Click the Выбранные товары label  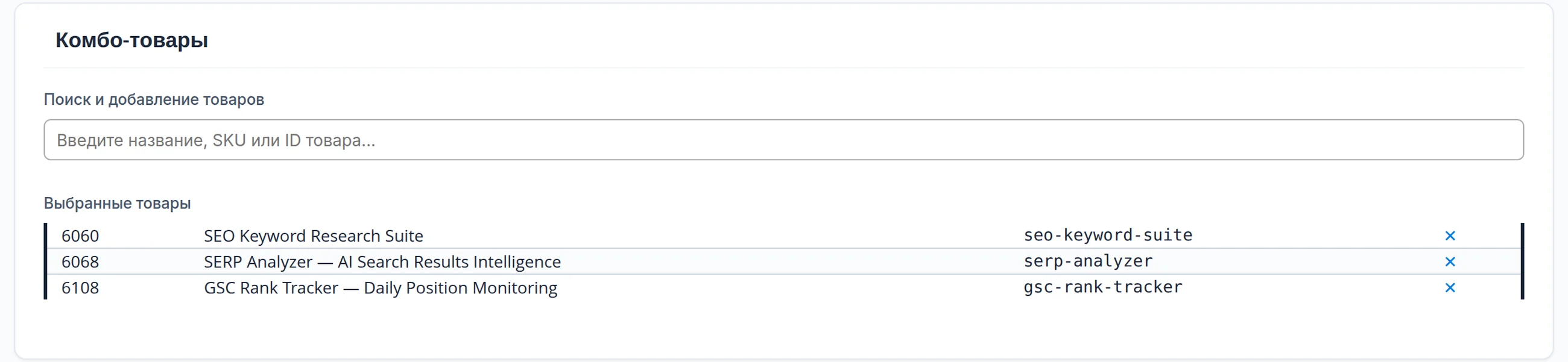pos(118,203)
